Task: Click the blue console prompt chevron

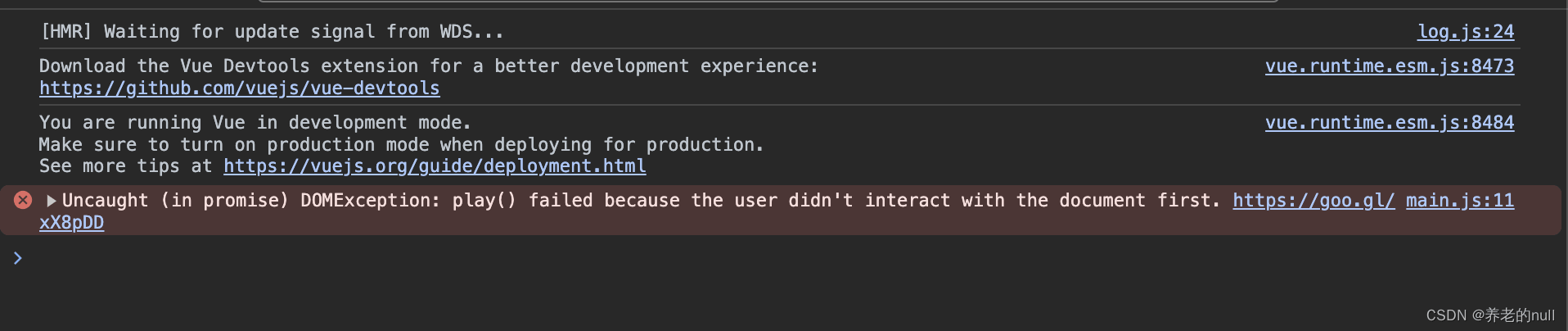Action: (x=17, y=258)
